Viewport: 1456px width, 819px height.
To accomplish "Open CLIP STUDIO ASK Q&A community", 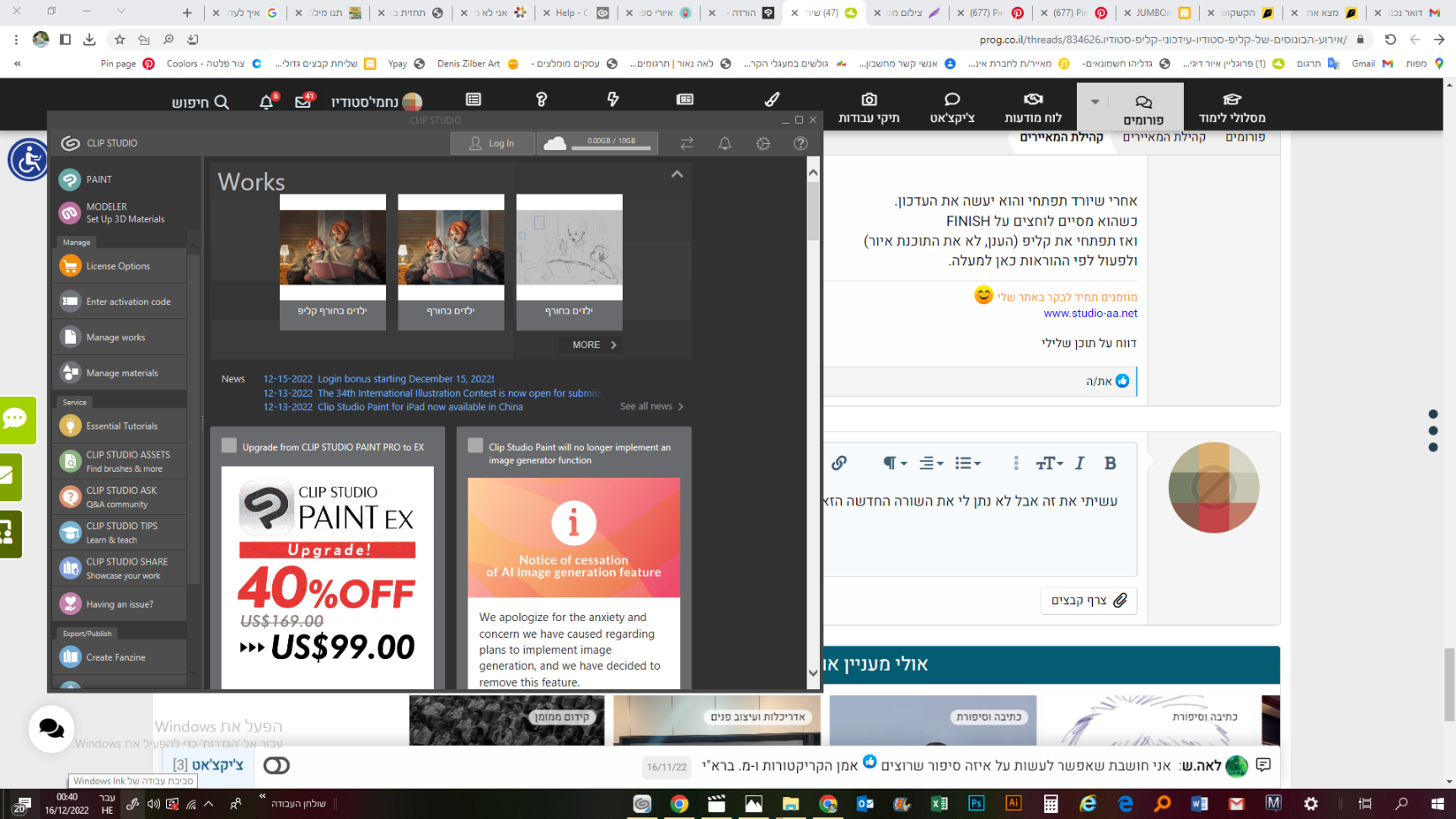I will click(x=119, y=497).
